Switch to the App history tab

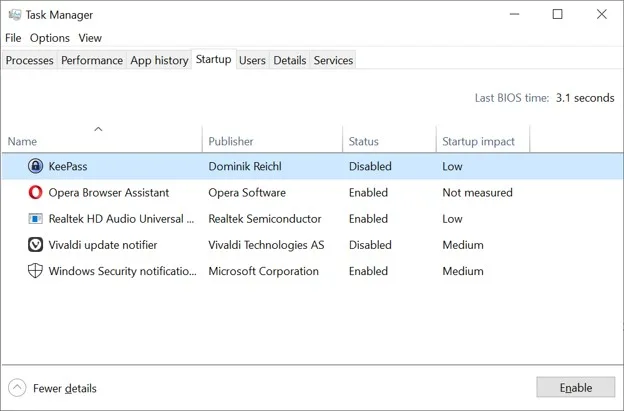(159, 60)
